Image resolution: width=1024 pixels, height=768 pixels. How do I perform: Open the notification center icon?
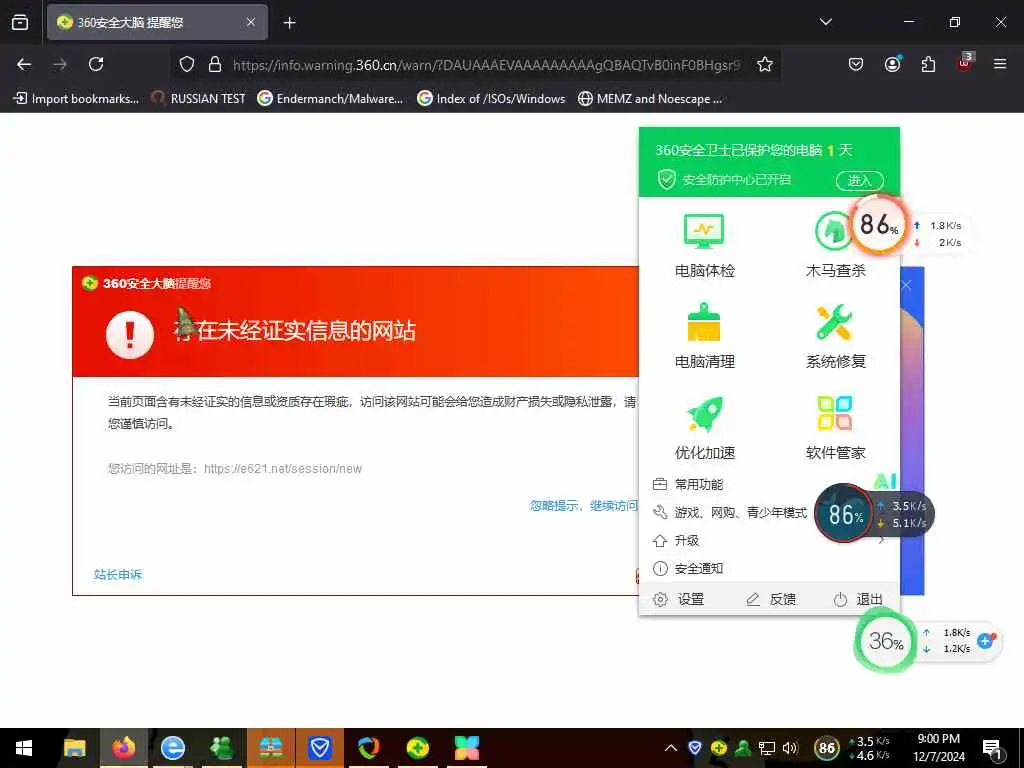click(992, 749)
